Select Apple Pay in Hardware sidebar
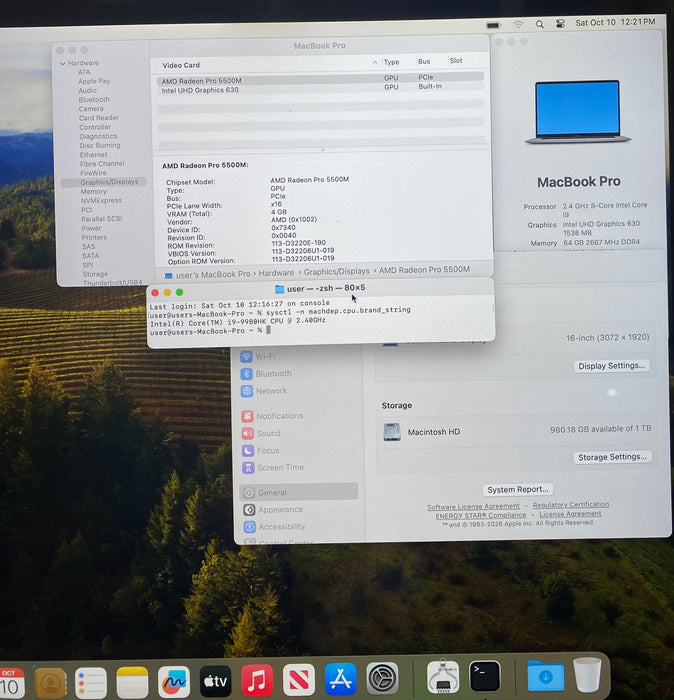 (94, 81)
